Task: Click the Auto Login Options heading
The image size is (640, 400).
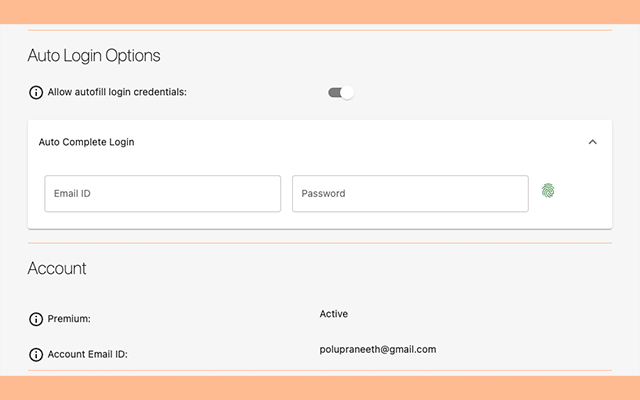Action: click(94, 56)
